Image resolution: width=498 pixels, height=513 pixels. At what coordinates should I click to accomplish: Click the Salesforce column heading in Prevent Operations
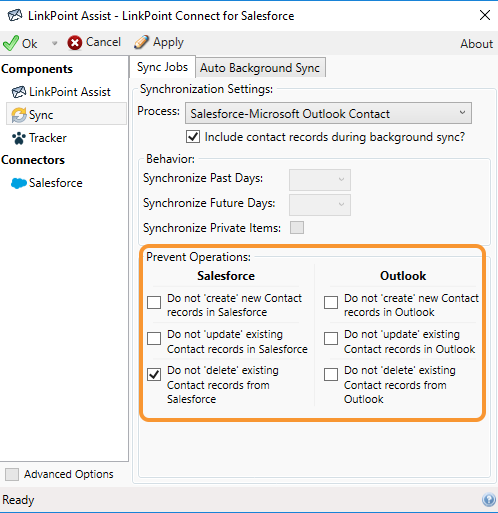(x=226, y=276)
